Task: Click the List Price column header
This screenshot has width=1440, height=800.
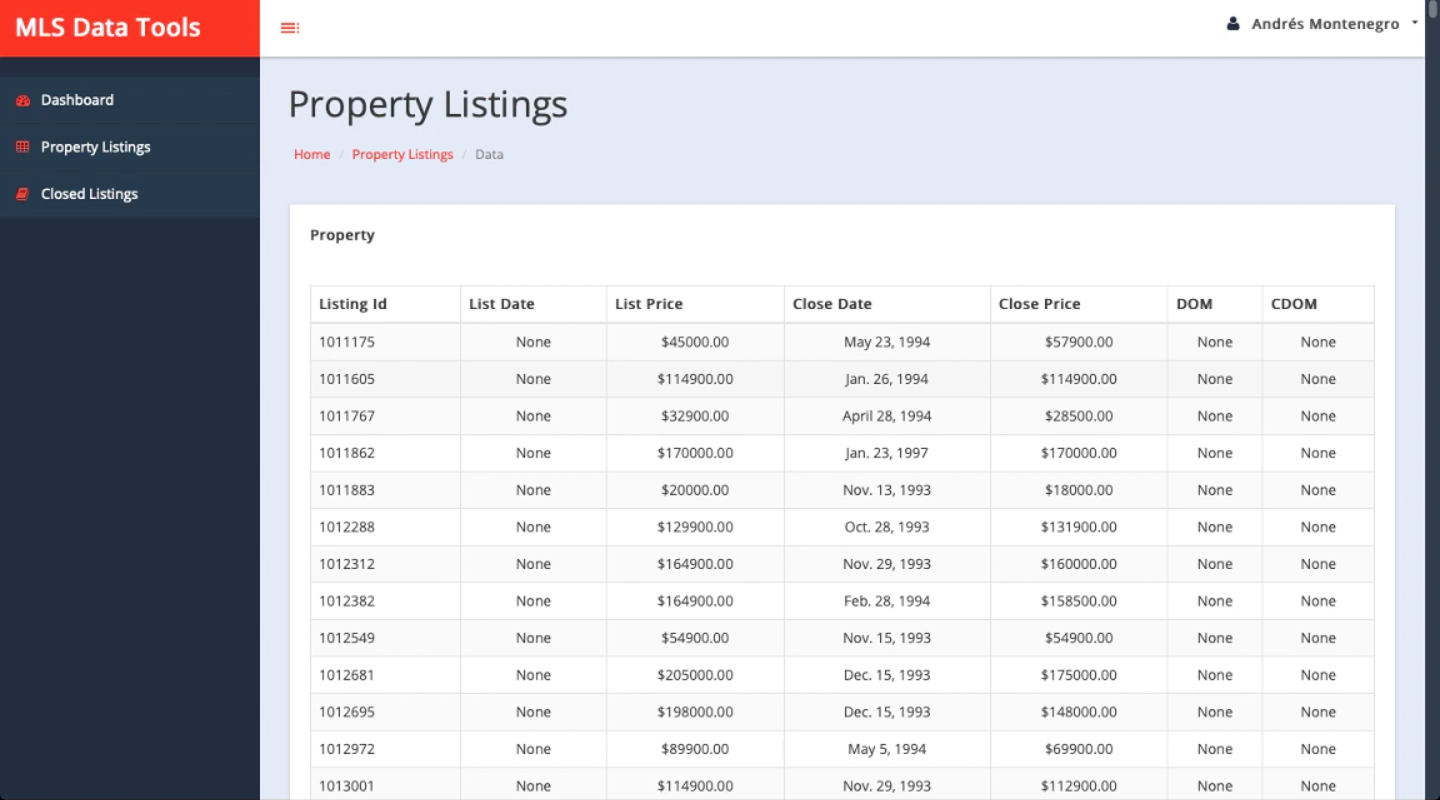Action: (649, 304)
